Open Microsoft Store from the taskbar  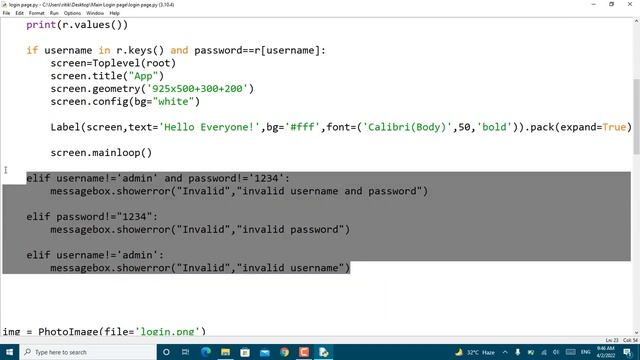245,352
